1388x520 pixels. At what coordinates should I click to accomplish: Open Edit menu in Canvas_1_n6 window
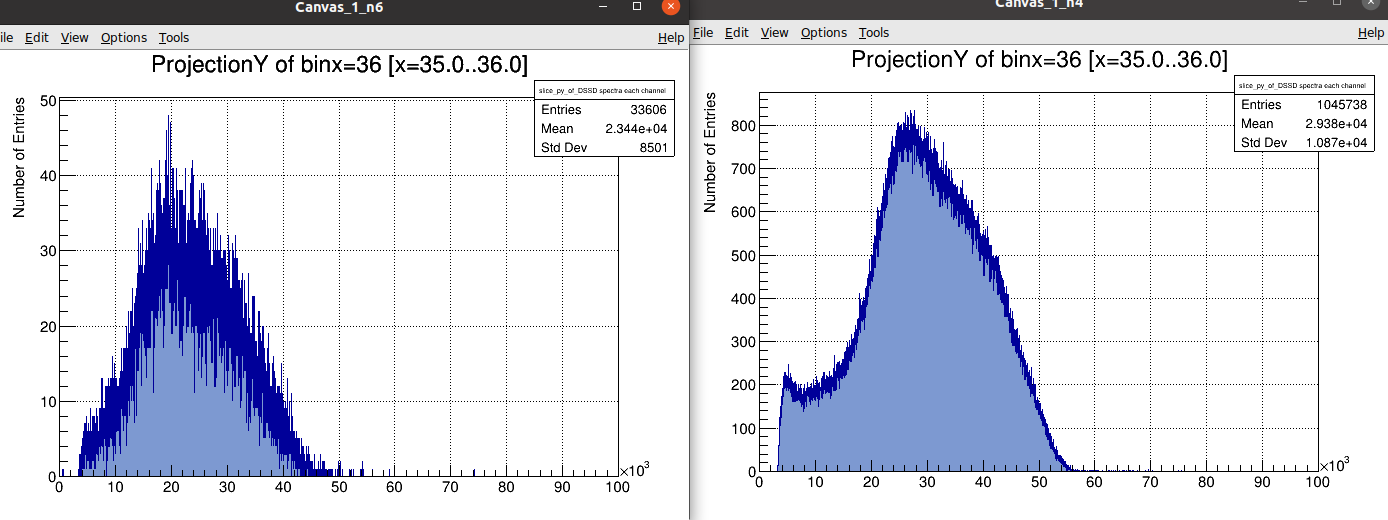coord(37,38)
